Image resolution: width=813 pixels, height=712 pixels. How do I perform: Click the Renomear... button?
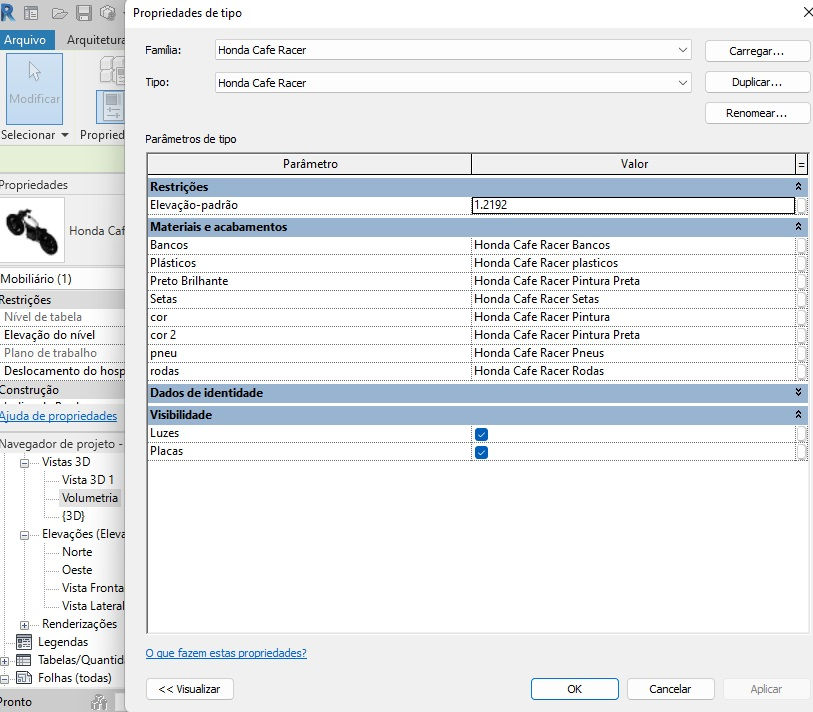(756, 113)
